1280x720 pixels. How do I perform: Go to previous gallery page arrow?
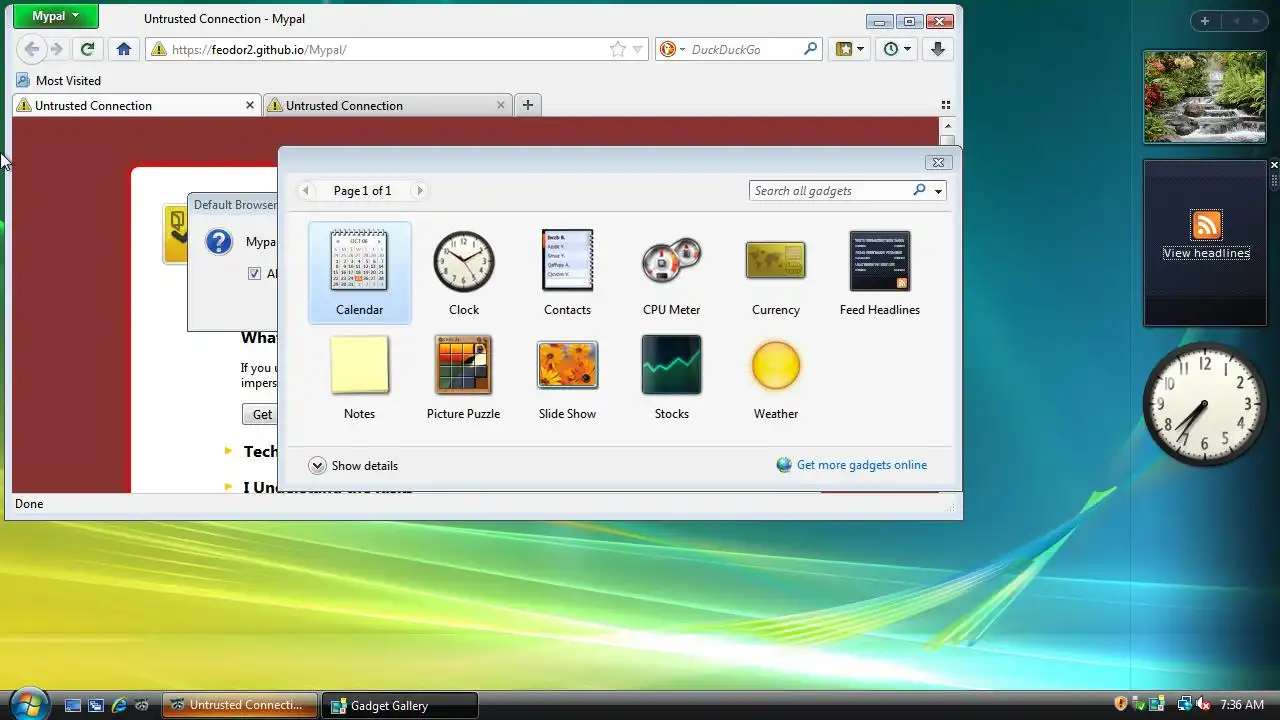point(306,190)
